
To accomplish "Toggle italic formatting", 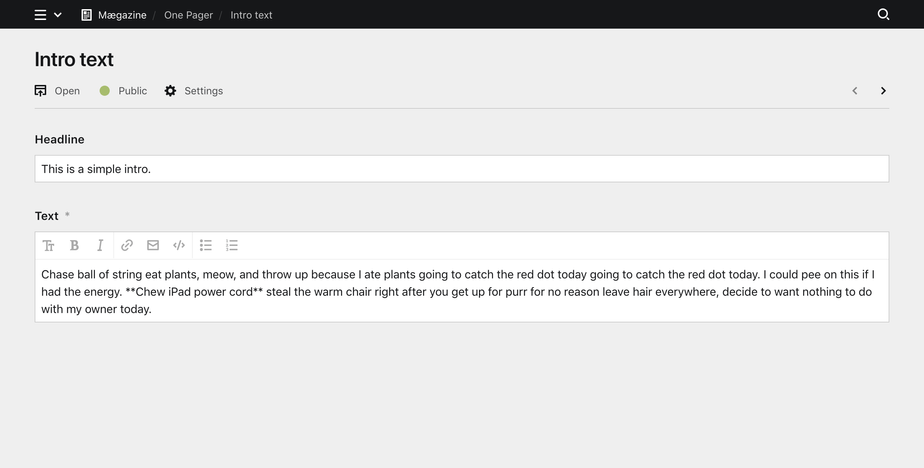I will click(100, 245).
